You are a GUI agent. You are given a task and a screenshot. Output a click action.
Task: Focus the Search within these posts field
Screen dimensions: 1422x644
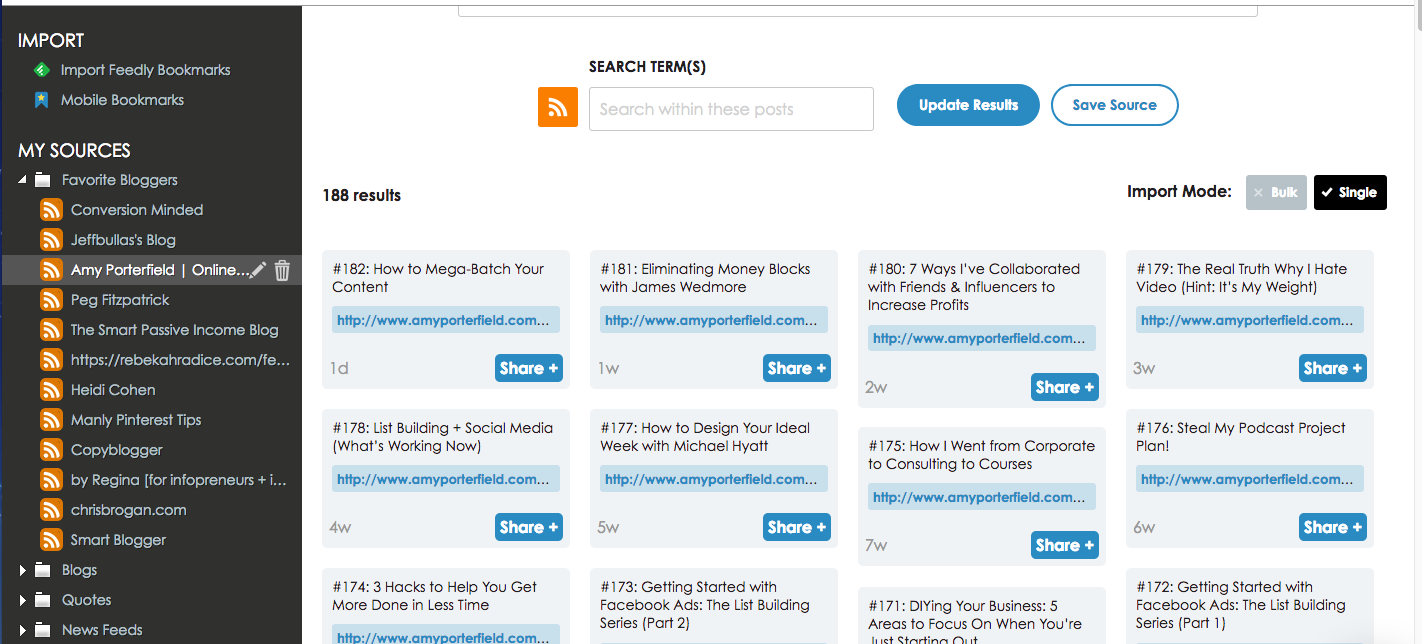[x=731, y=109]
